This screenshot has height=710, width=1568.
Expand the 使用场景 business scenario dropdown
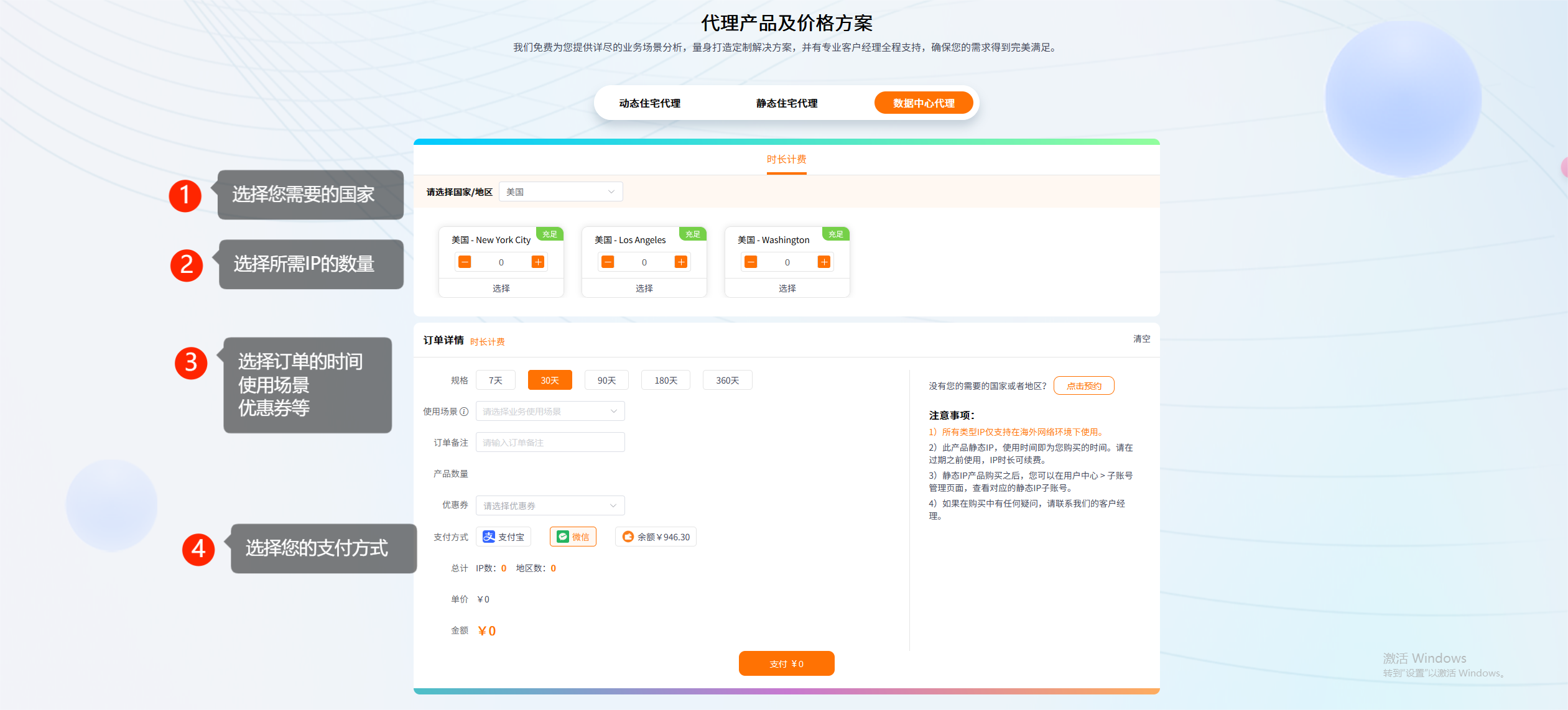tap(550, 411)
